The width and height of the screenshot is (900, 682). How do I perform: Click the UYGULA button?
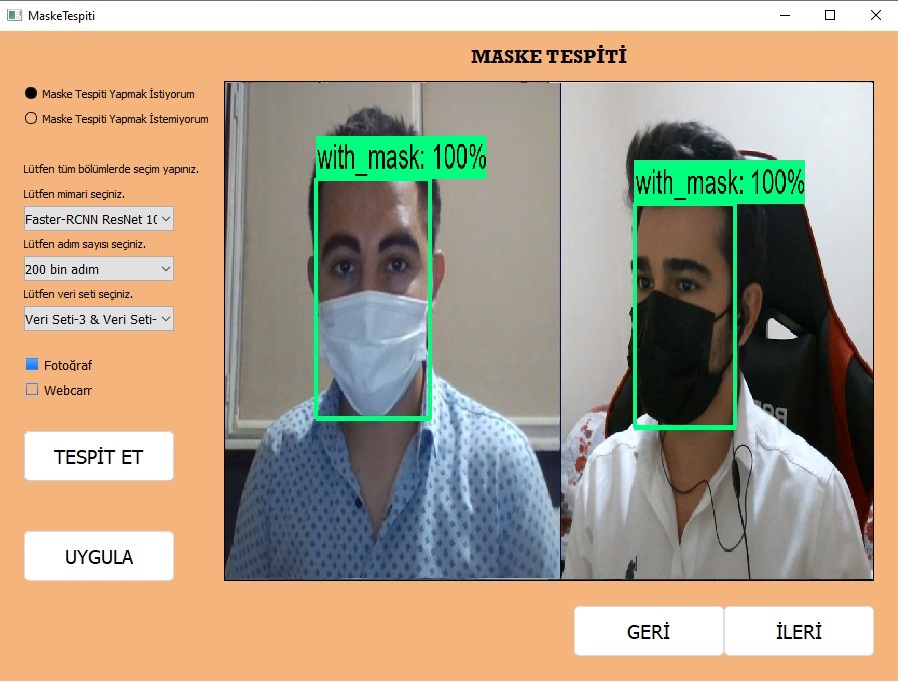pos(99,556)
